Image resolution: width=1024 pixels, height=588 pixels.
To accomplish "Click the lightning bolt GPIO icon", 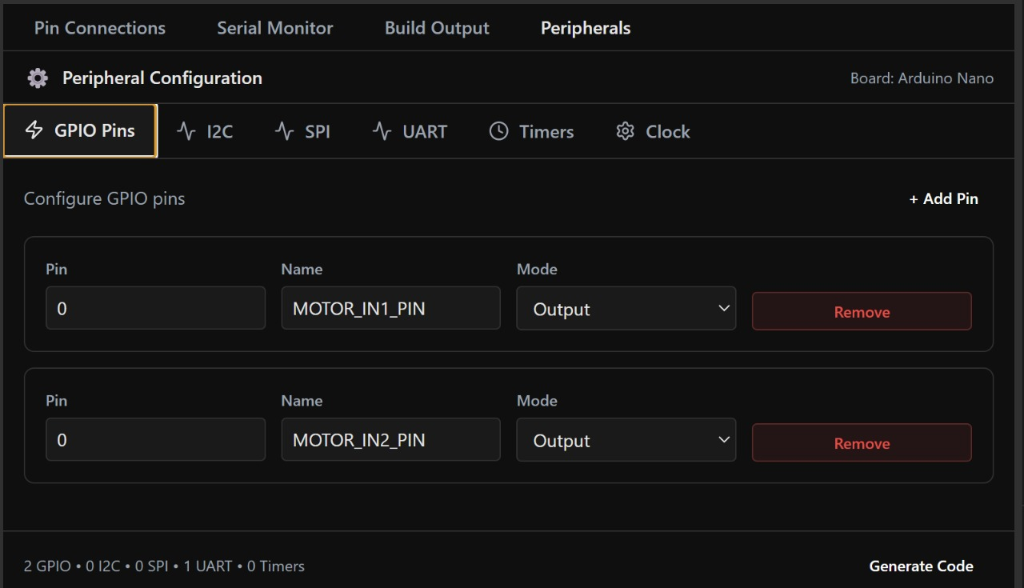I will click(34, 131).
